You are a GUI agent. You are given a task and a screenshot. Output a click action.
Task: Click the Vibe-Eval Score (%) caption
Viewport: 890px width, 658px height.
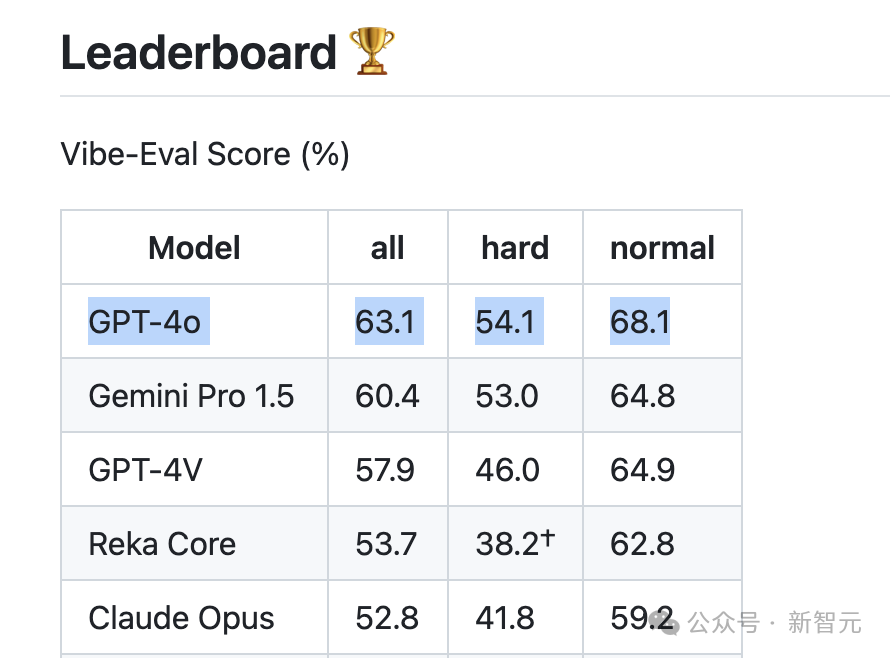(205, 154)
